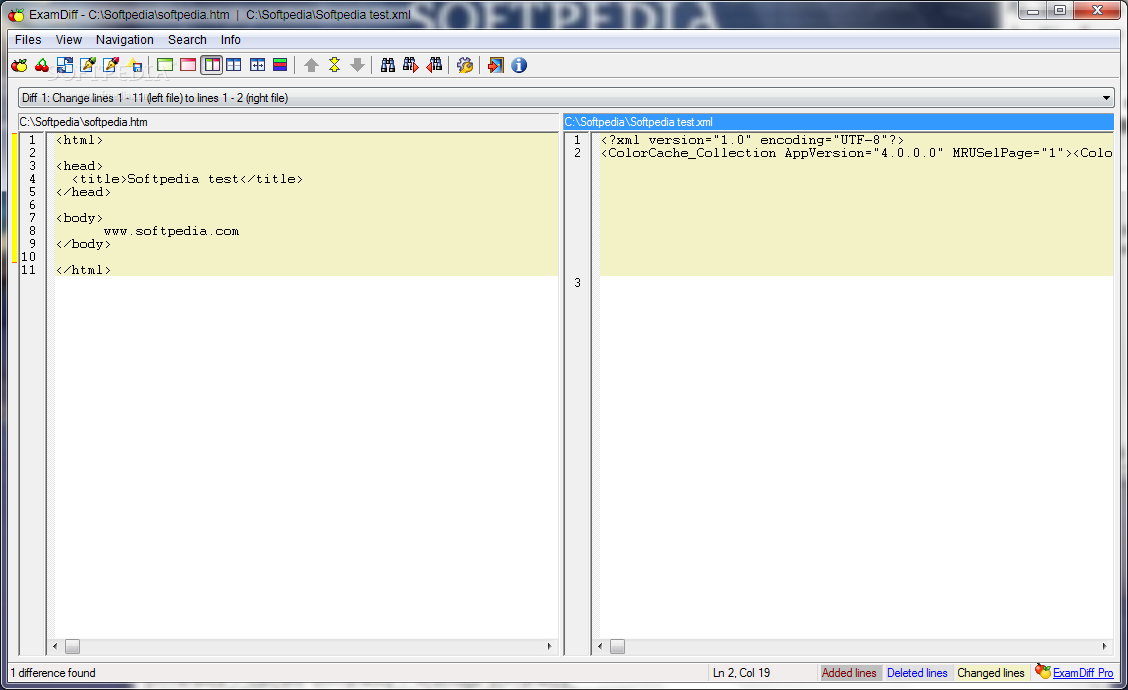Switch to horizontal split layout icon

pos(234,65)
